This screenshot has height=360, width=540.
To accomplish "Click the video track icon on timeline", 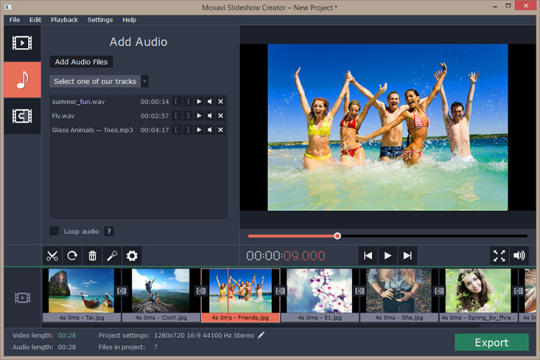I will 22,298.
